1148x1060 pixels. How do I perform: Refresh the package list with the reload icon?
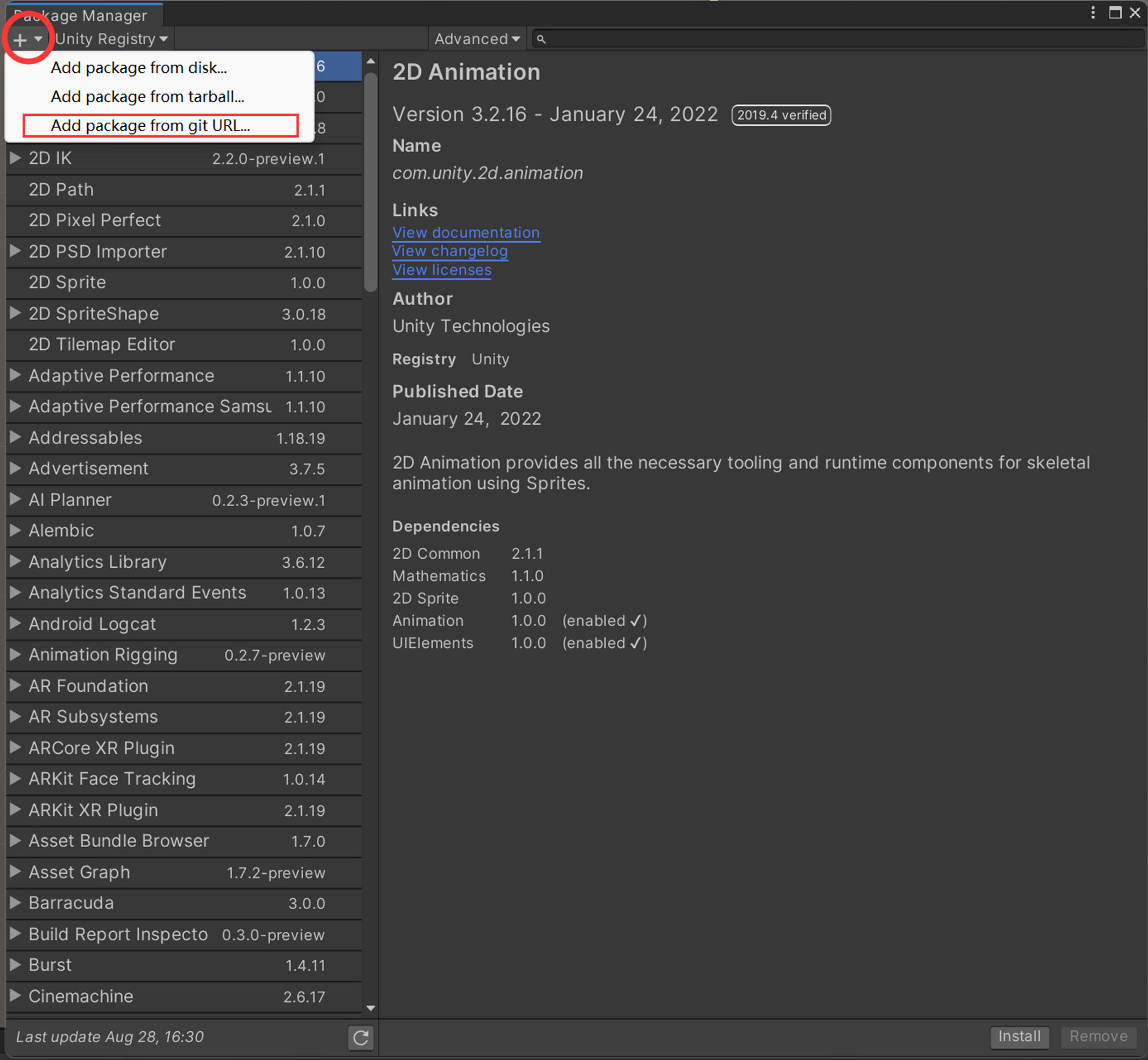click(361, 1038)
